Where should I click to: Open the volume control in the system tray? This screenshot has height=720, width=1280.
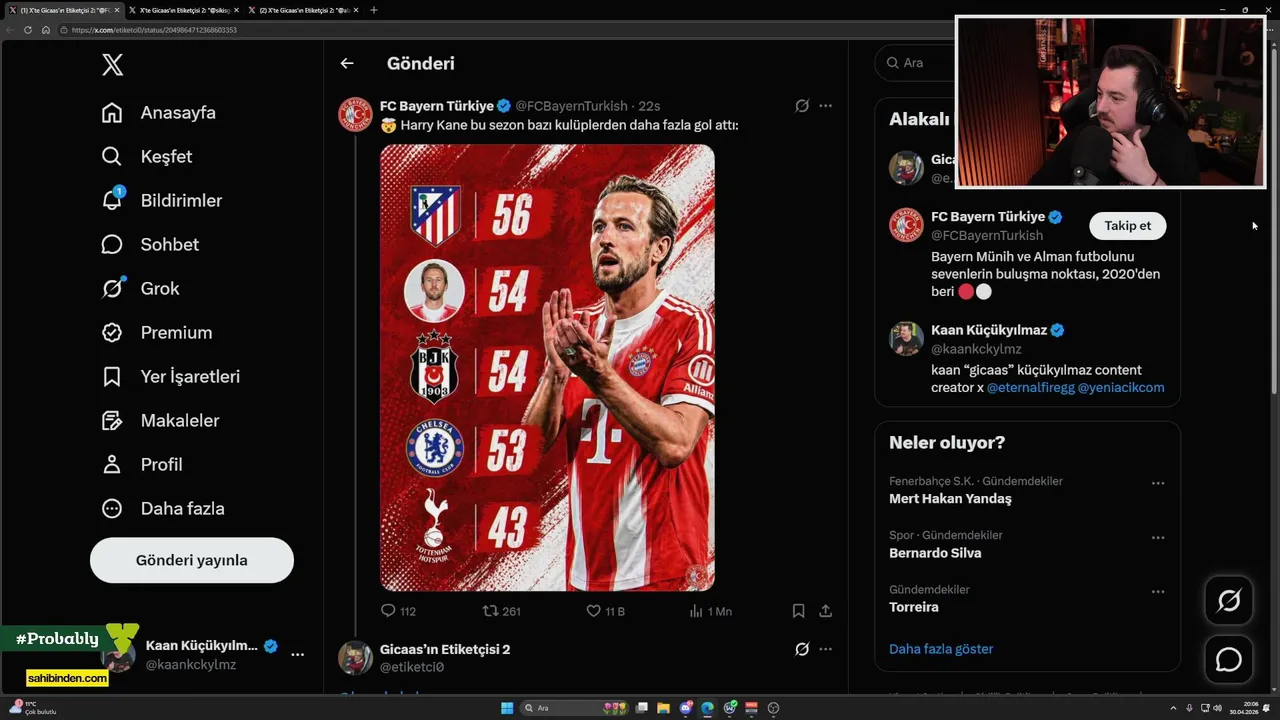click(x=1217, y=708)
